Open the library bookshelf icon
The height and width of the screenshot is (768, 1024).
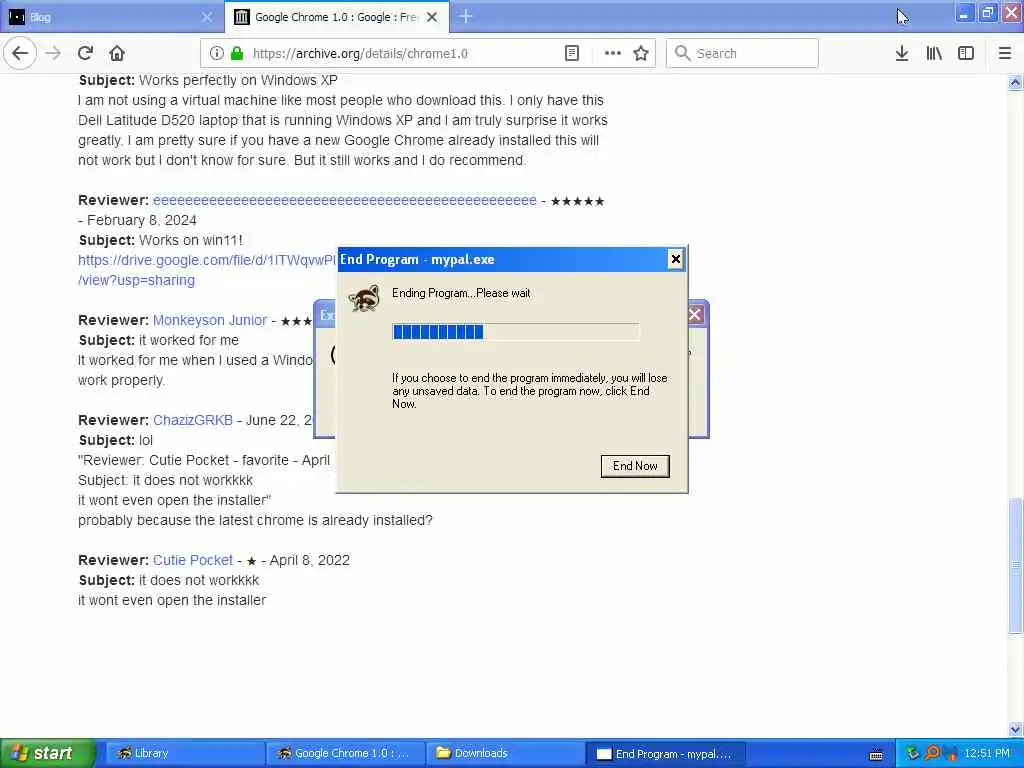pos(934,54)
